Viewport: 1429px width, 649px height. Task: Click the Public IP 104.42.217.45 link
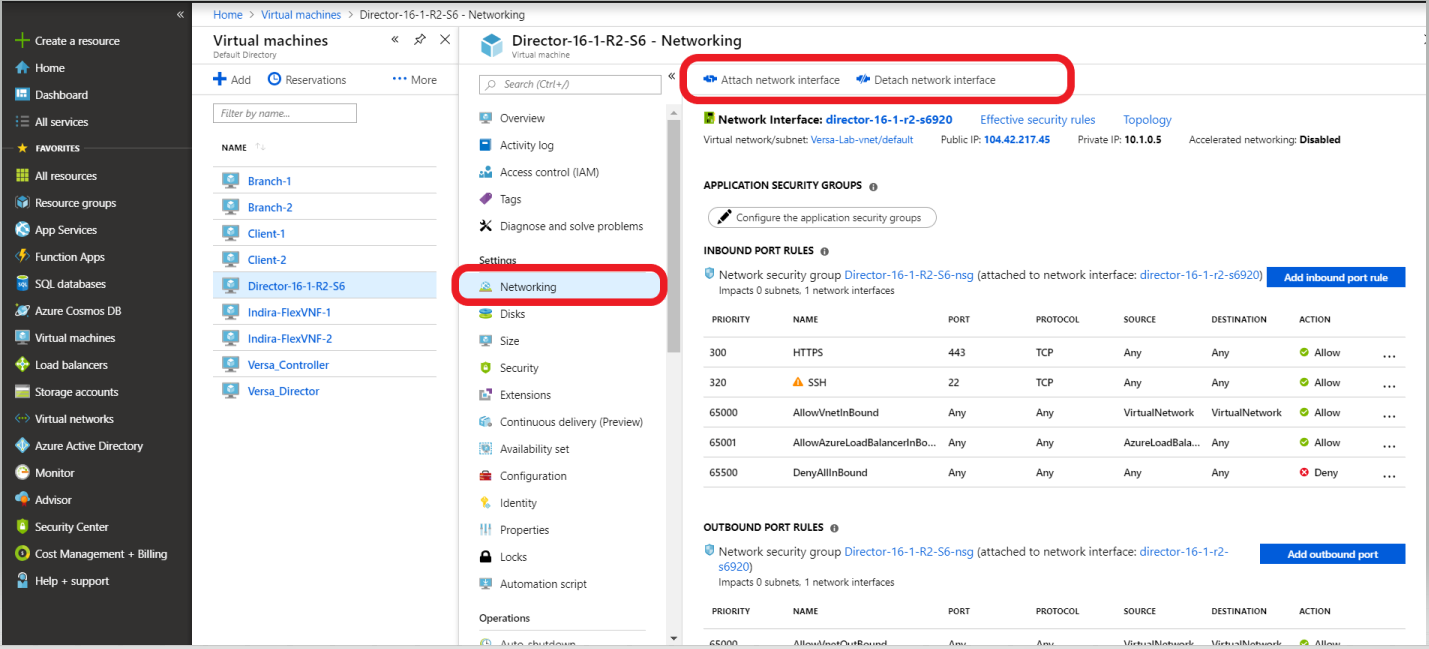pos(1016,140)
